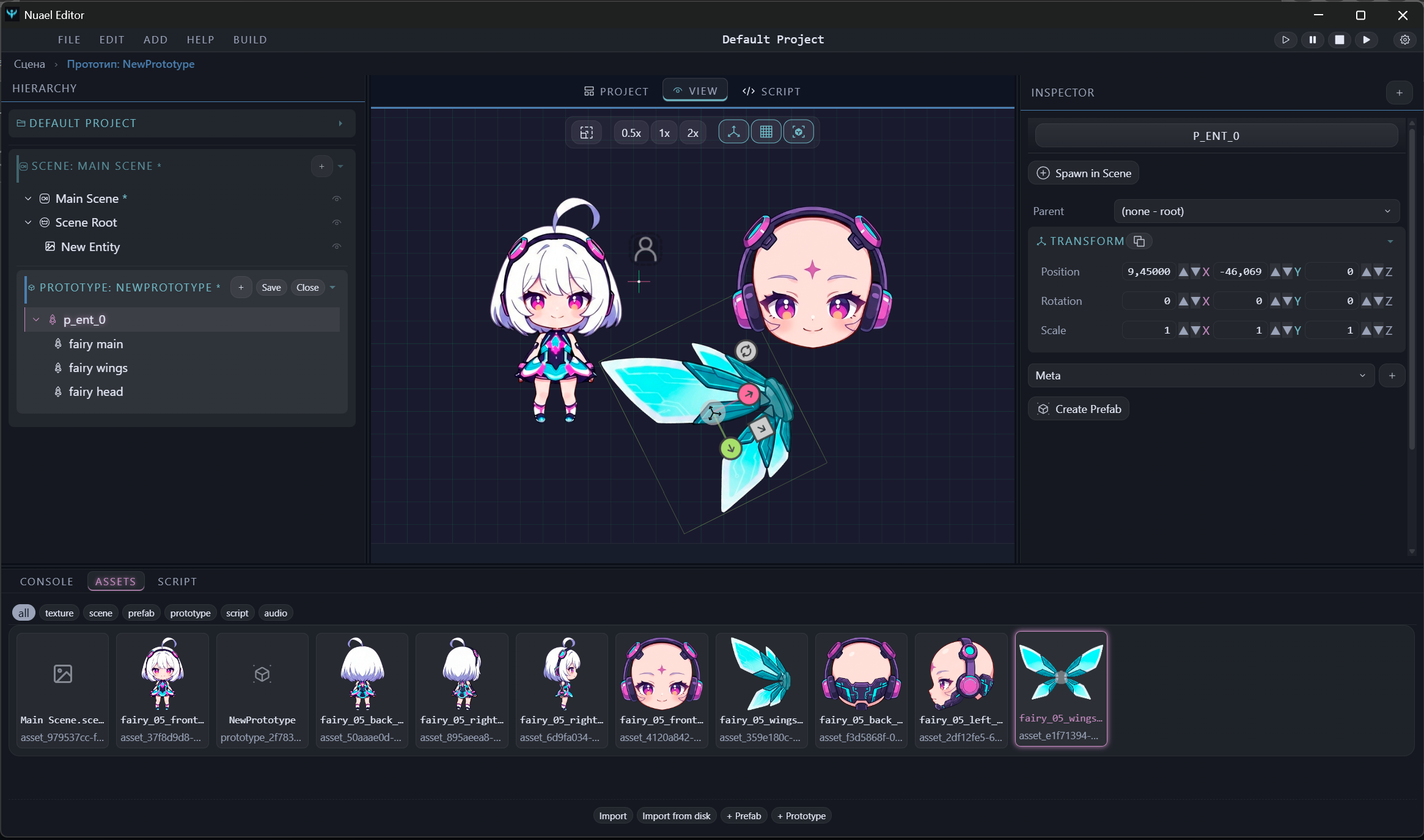Viewport: 1424px width, 840px height.
Task: Select the audio asset filter
Action: coord(276,613)
